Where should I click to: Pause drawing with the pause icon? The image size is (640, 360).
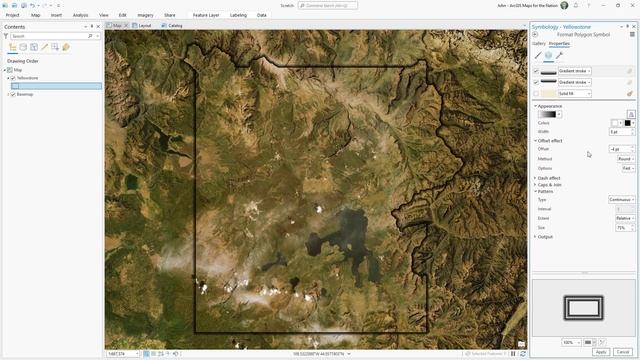(x=513, y=354)
